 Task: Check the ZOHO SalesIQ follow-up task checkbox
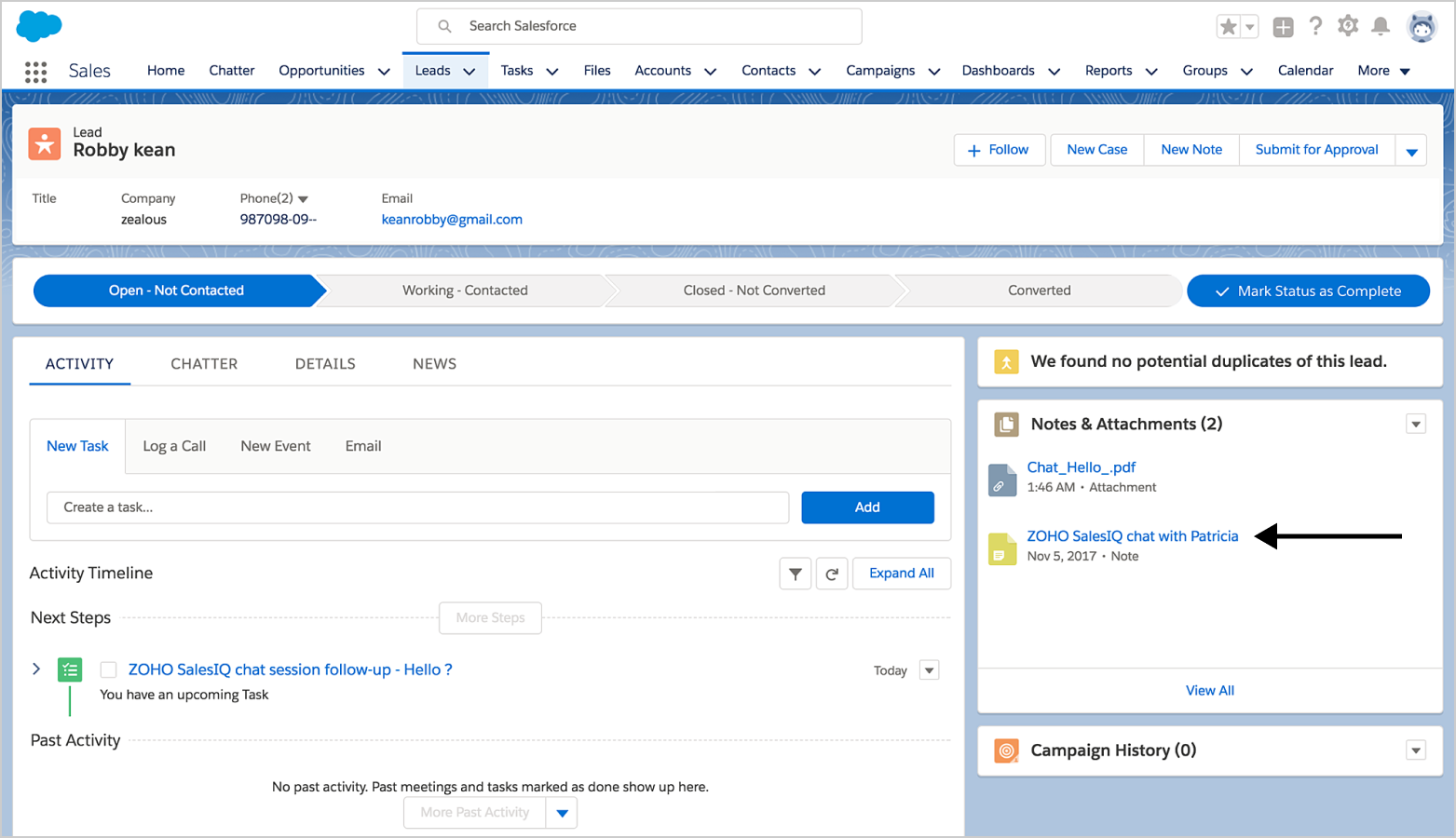109,670
